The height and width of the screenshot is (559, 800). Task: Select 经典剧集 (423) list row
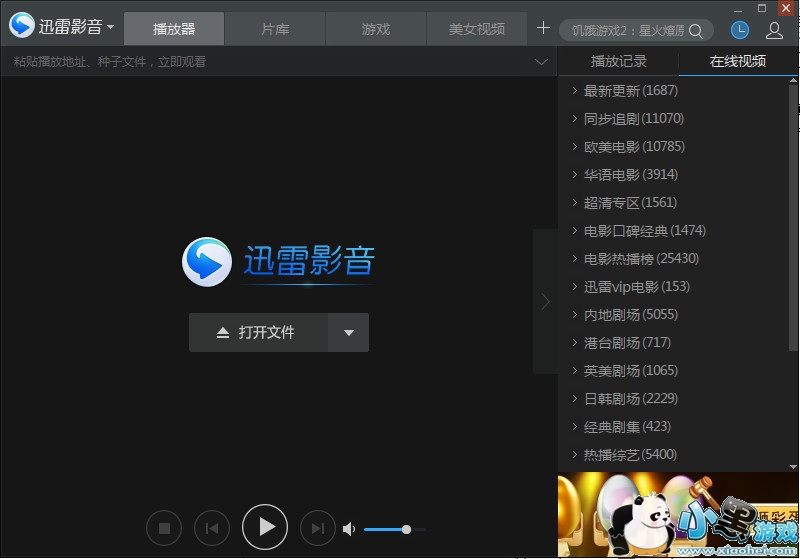coord(673,426)
